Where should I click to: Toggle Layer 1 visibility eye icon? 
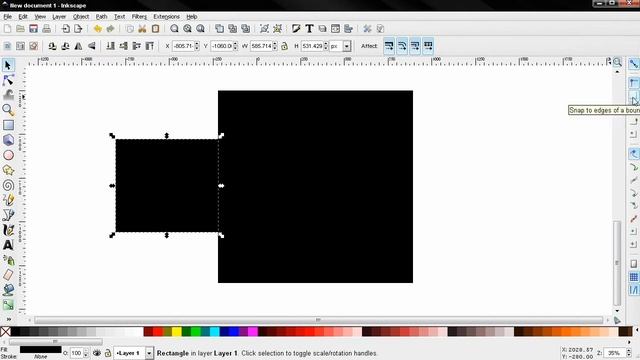click(97, 353)
